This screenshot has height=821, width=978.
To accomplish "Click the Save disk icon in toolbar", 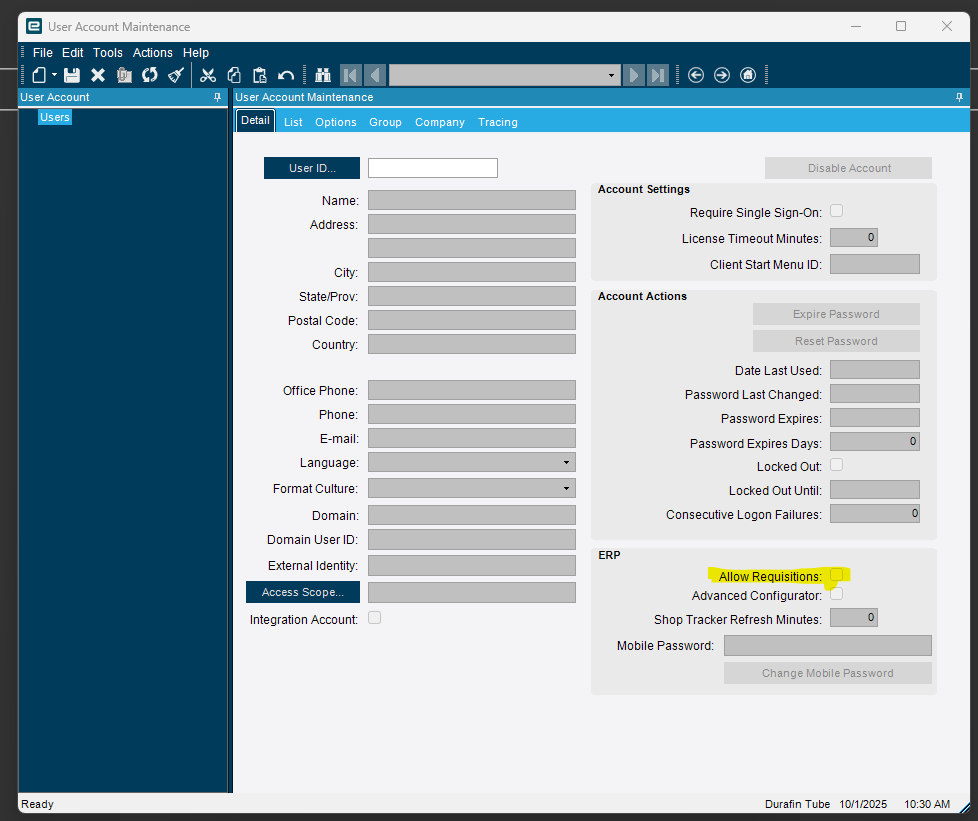I will (72, 75).
